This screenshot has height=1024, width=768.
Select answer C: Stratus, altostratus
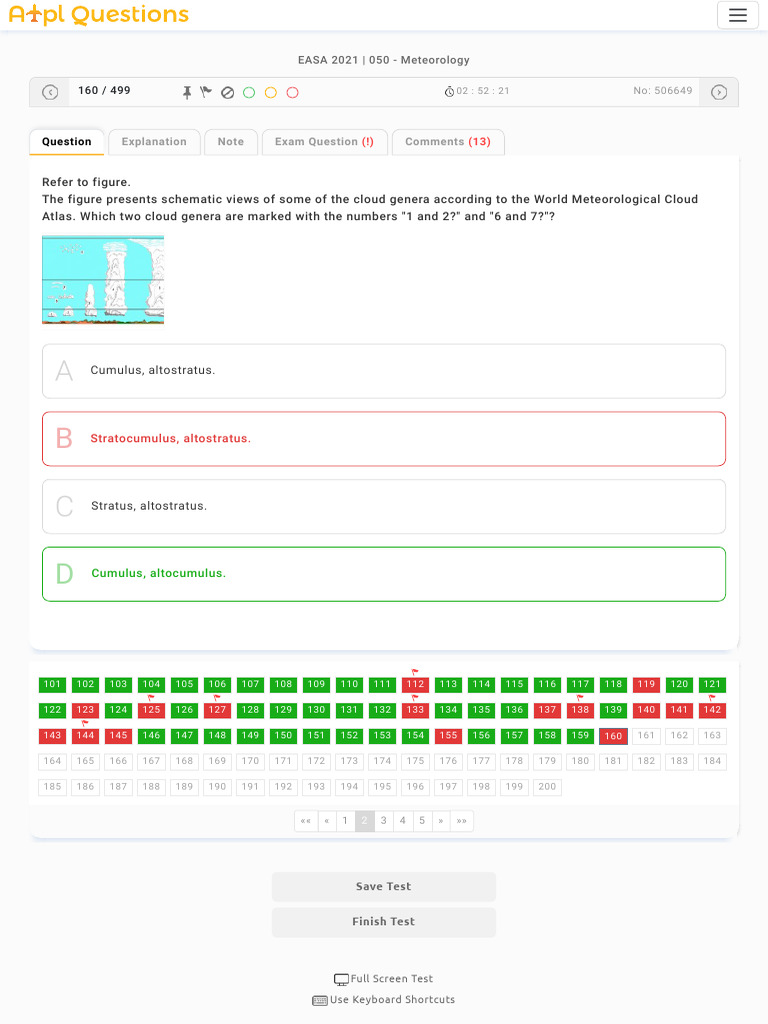pyautogui.click(x=384, y=506)
